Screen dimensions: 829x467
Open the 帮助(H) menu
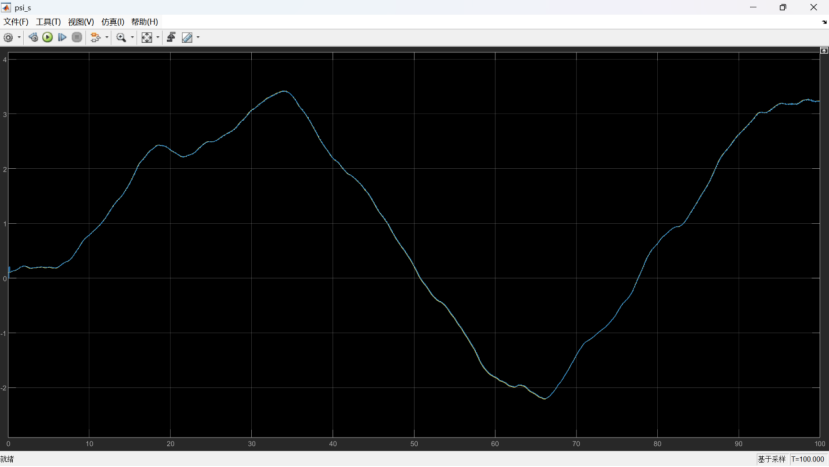[145, 21]
